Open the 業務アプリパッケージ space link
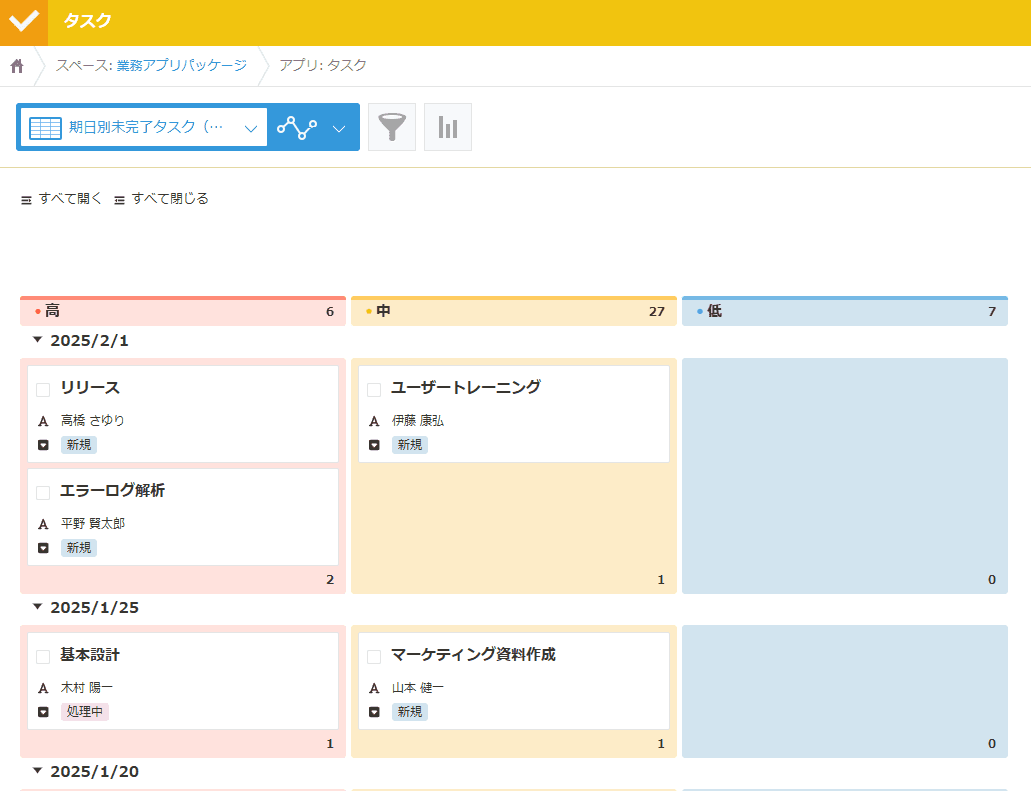 pos(181,65)
